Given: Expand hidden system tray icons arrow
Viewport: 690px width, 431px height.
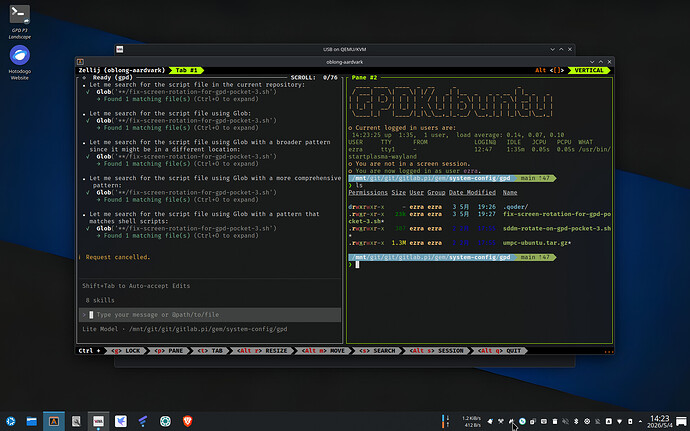Looking at the screenshot, I should click(641, 421).
